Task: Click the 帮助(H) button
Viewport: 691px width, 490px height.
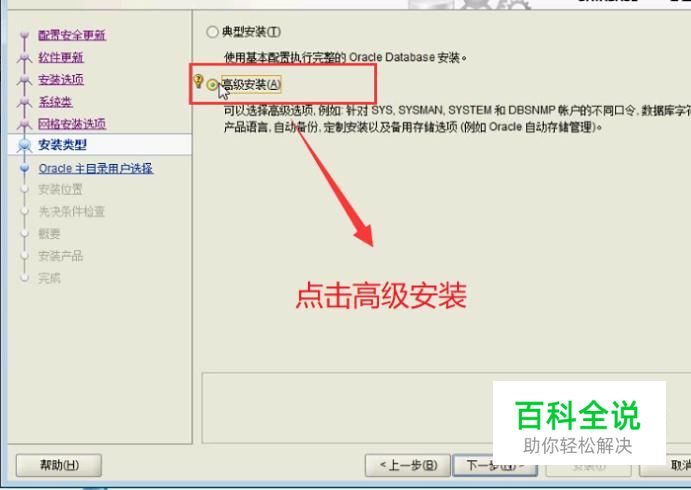Action: pyautogui.click(x=59, y=465)
